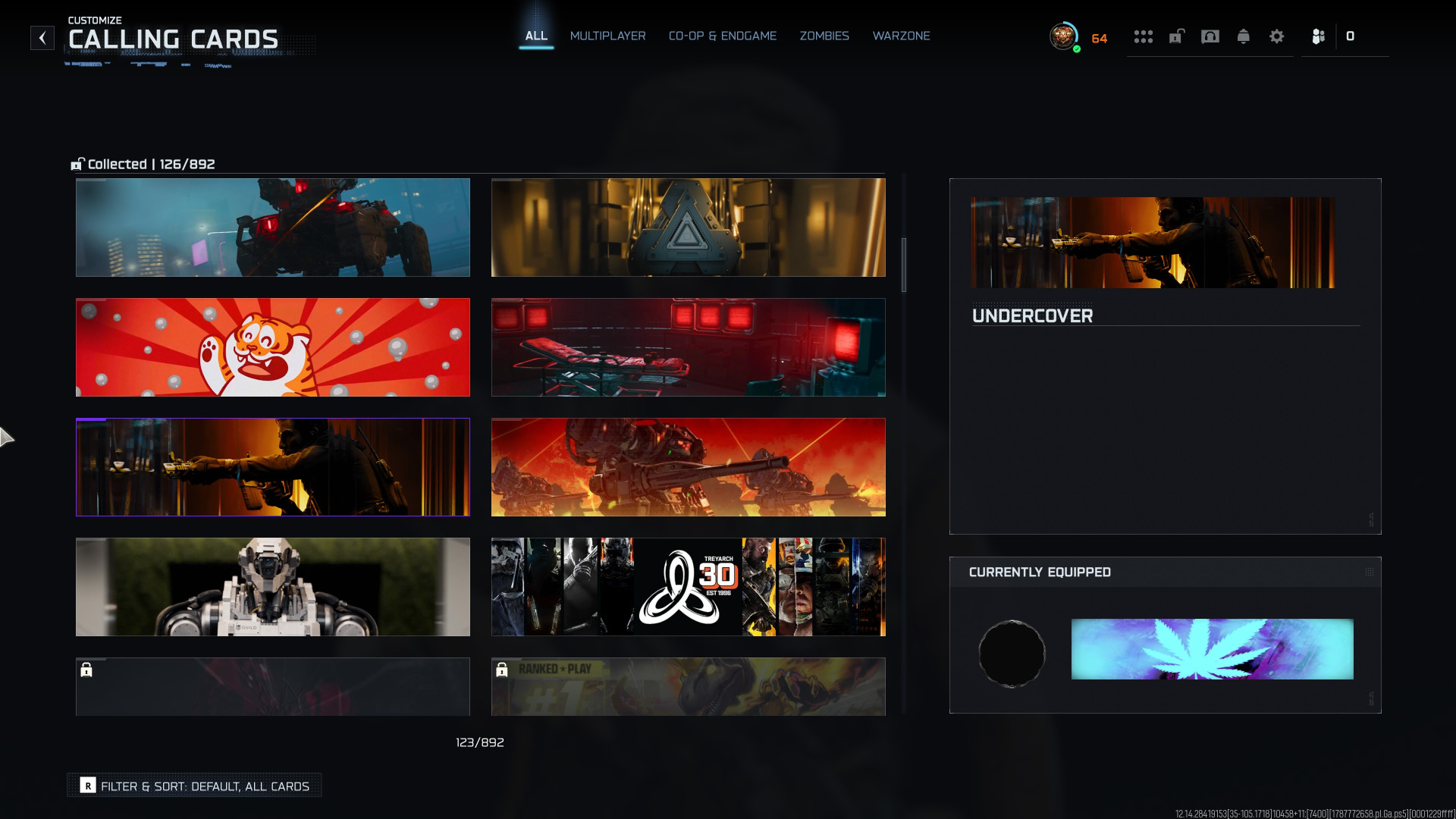Select the golden triangle vault calling card
Screen dimensions: 1456x819
click(x=689, y=227)
